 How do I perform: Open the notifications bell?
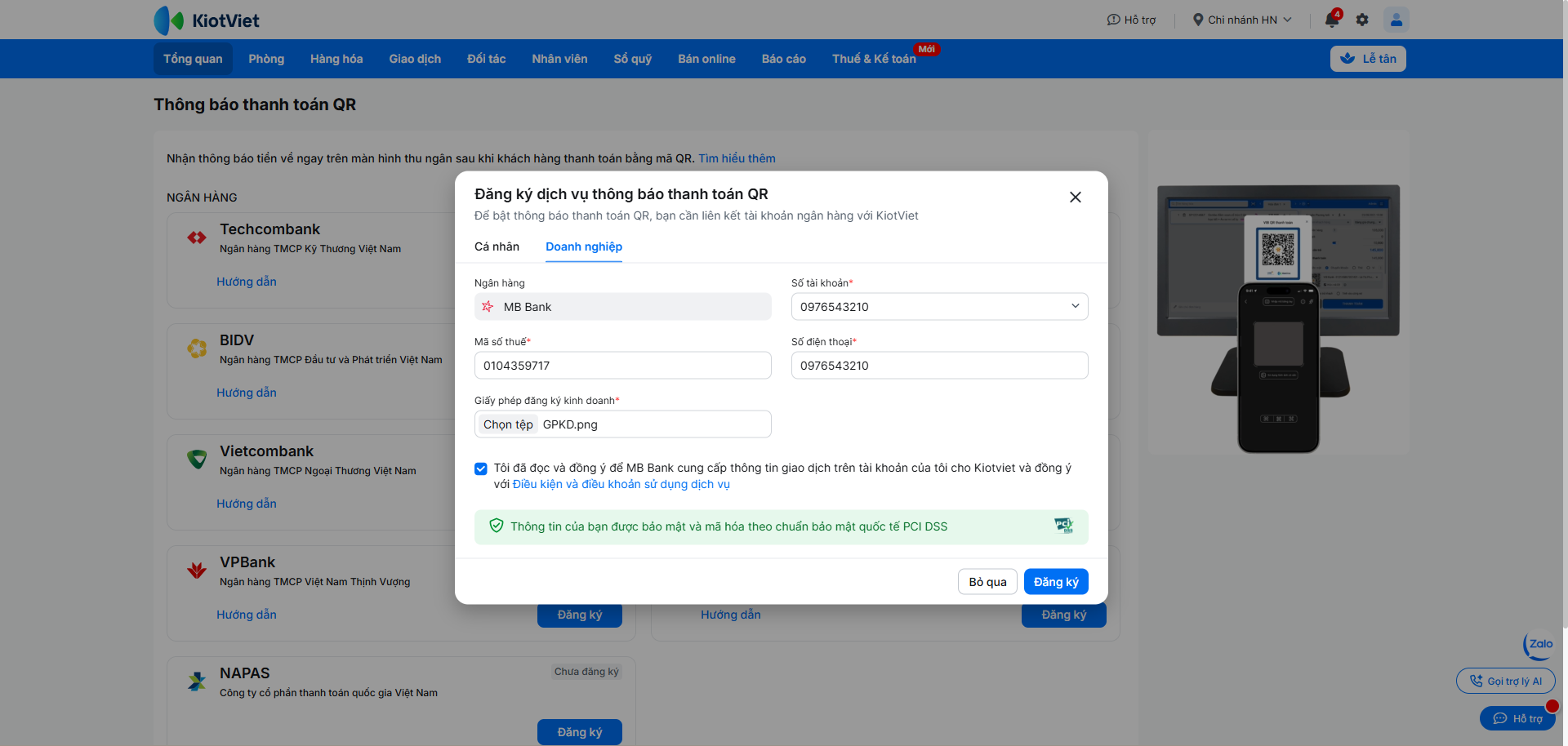pos(1332,20)
